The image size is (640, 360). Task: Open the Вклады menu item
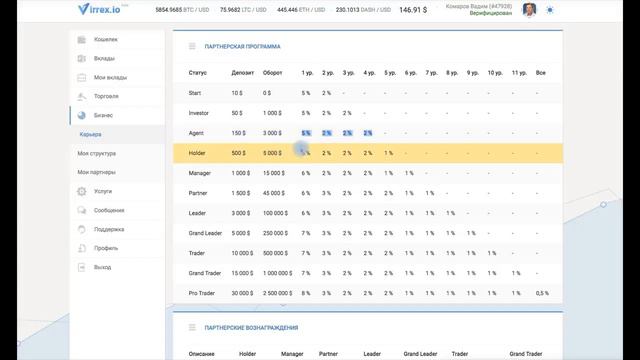tap(104, 58)
